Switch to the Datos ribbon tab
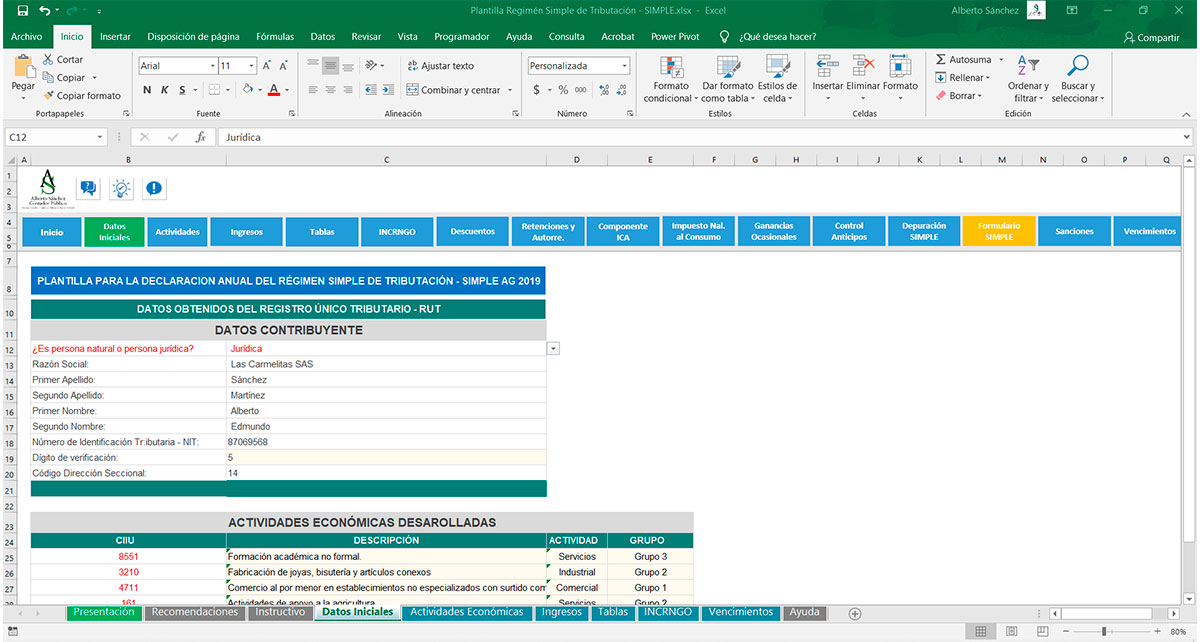The width and height of the screenshot is (1200, 642). [x=323, y=37]
